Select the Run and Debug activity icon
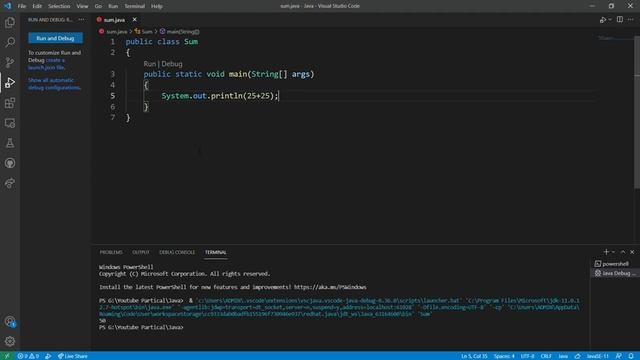This screenshot has height=360, width=640. (x=10, y=83)
